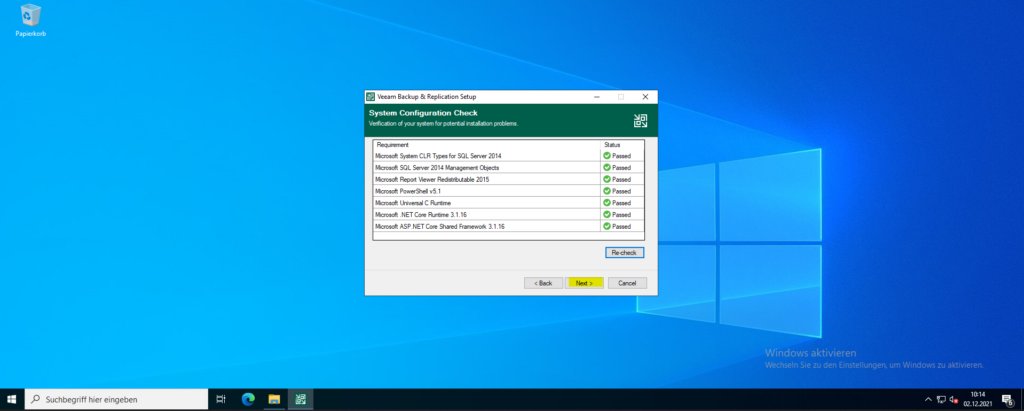
Task: Open File Explorer from taskbar
Action: 273,399
